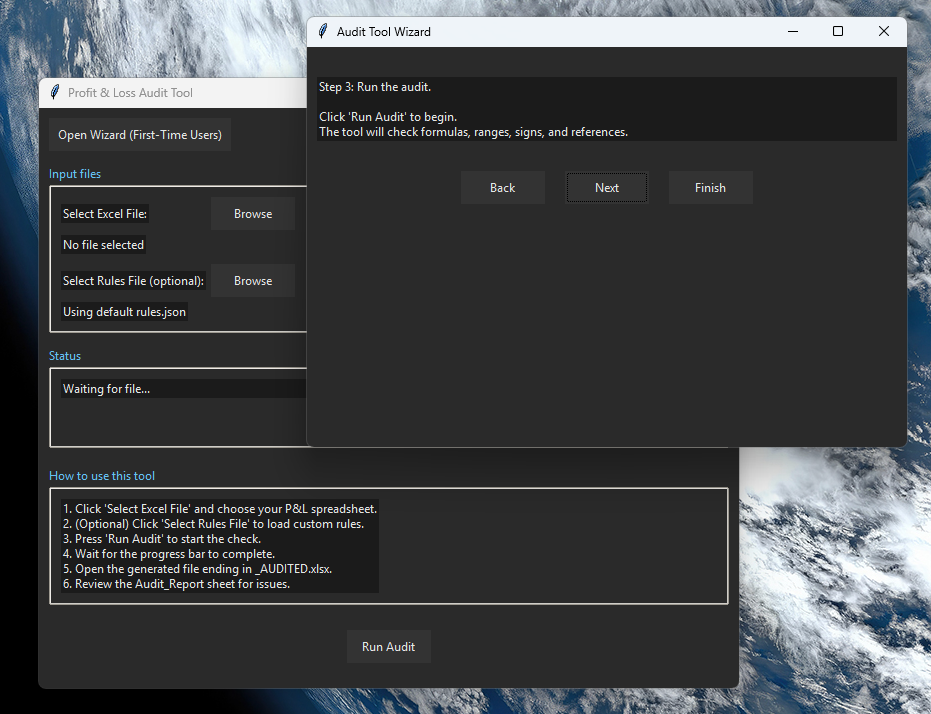Click the 'Step 3: Run the audit.' text
The width and height of the screenshot is (931, 714).
[375, 87]
